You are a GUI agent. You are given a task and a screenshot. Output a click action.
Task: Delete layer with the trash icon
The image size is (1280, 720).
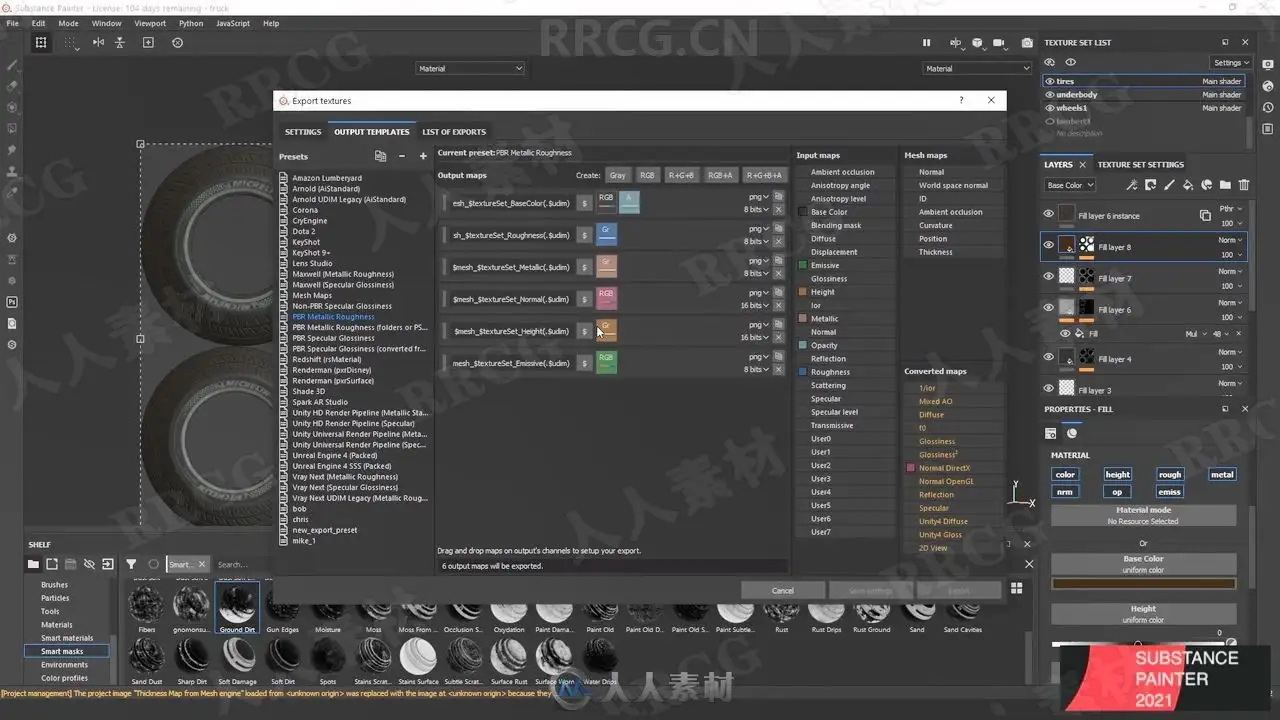pyautogui.click(x=1244, y=185)
